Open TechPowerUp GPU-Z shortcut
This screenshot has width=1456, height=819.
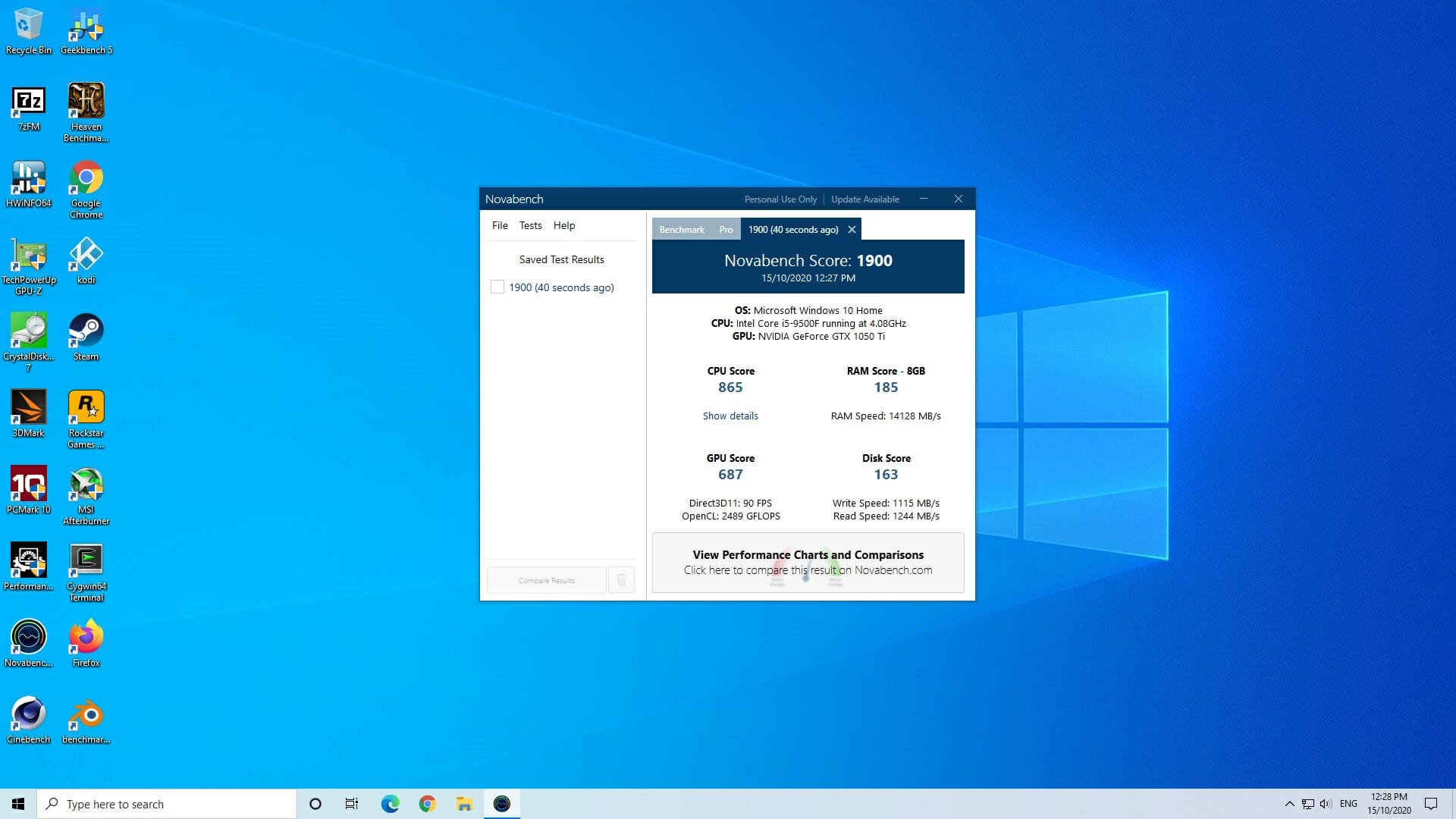coord(29,265)
